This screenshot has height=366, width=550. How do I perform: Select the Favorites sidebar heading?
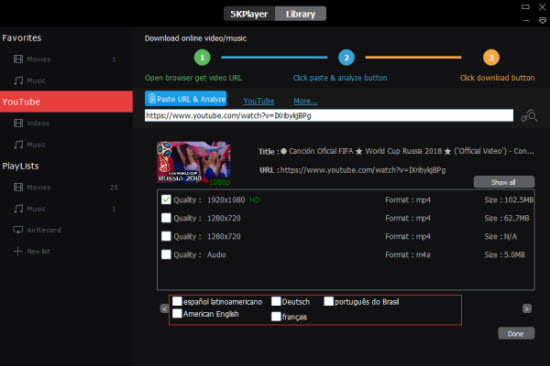(x=22, y=38)
